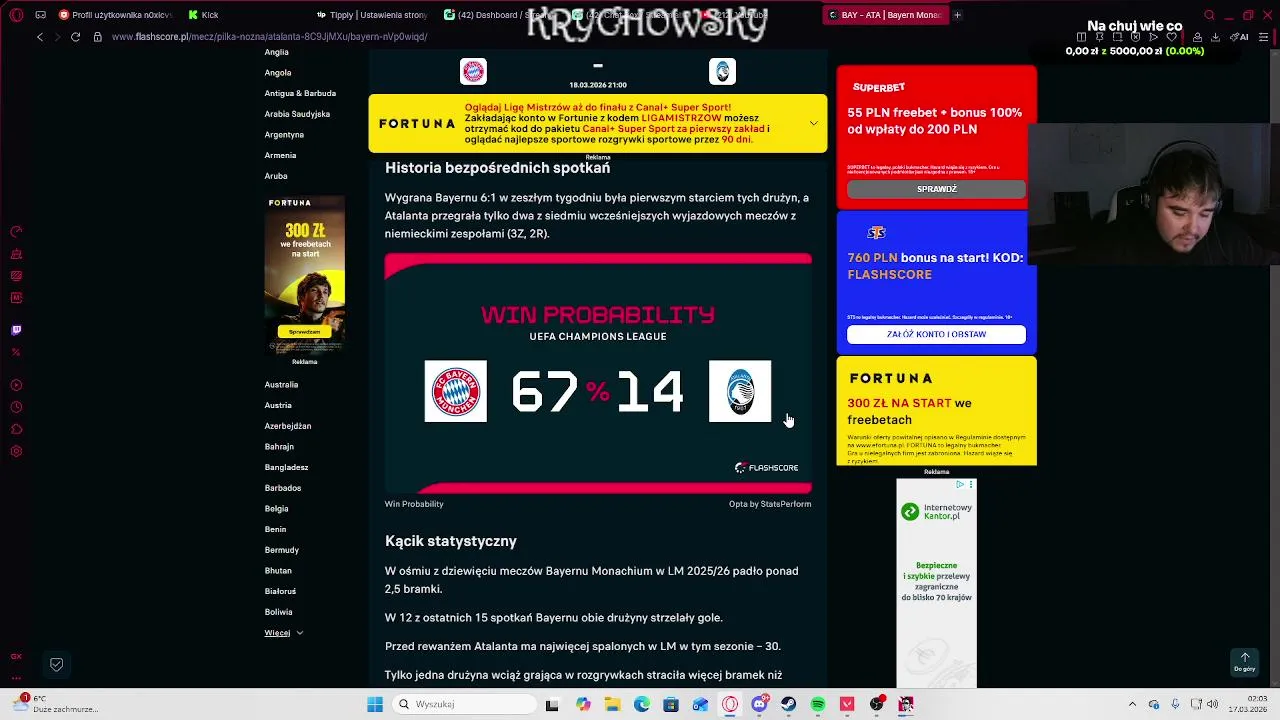
Task: Click "Sprawdzam" on Fortuna sidebar ad
Action: (x=304, y=332)
